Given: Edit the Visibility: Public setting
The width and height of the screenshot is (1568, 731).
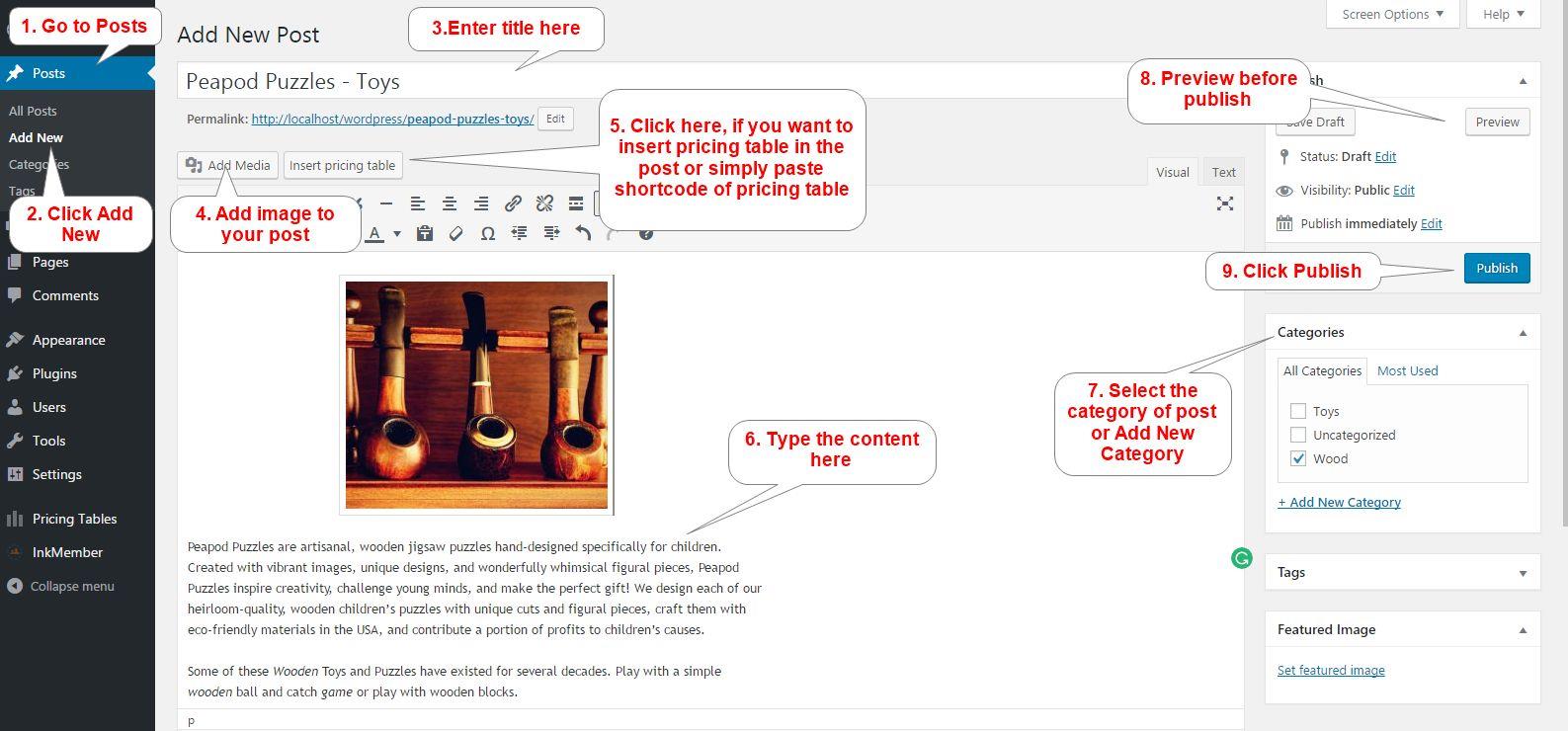Looking at the screenshot, I should click(1404, 190).
